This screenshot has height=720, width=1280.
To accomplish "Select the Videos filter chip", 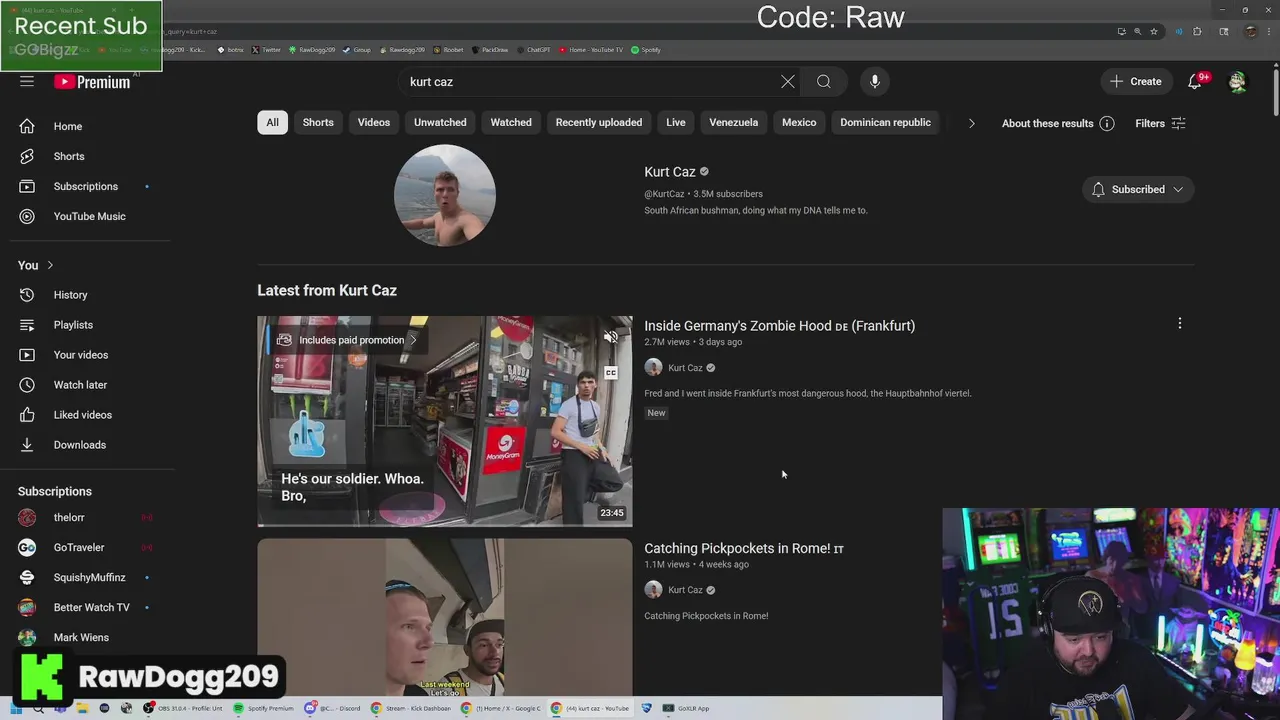I will (x=374, y=122).
